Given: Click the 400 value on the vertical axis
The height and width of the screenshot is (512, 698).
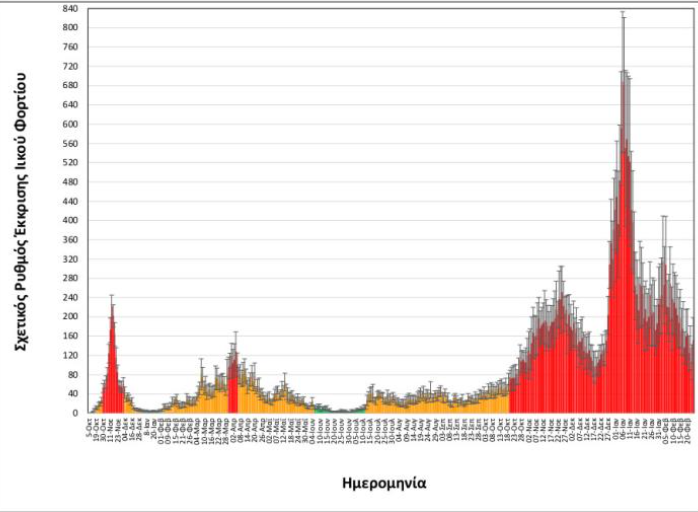Looking at the screenshot, I should (70, 220).
